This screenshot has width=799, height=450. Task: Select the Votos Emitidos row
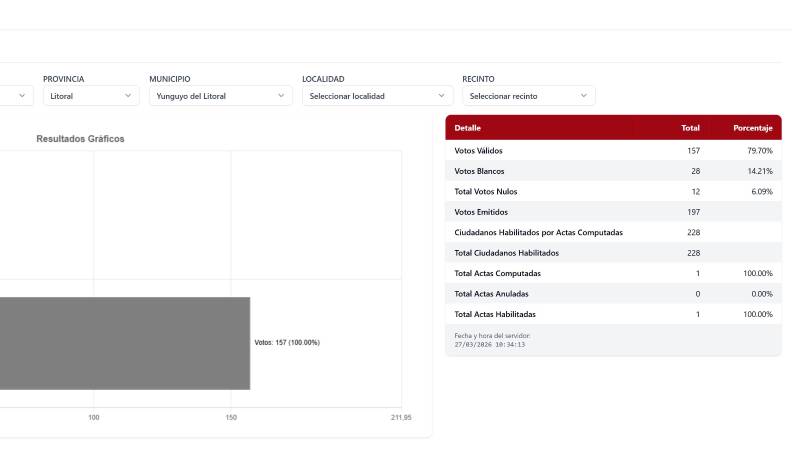pos(613,212)
